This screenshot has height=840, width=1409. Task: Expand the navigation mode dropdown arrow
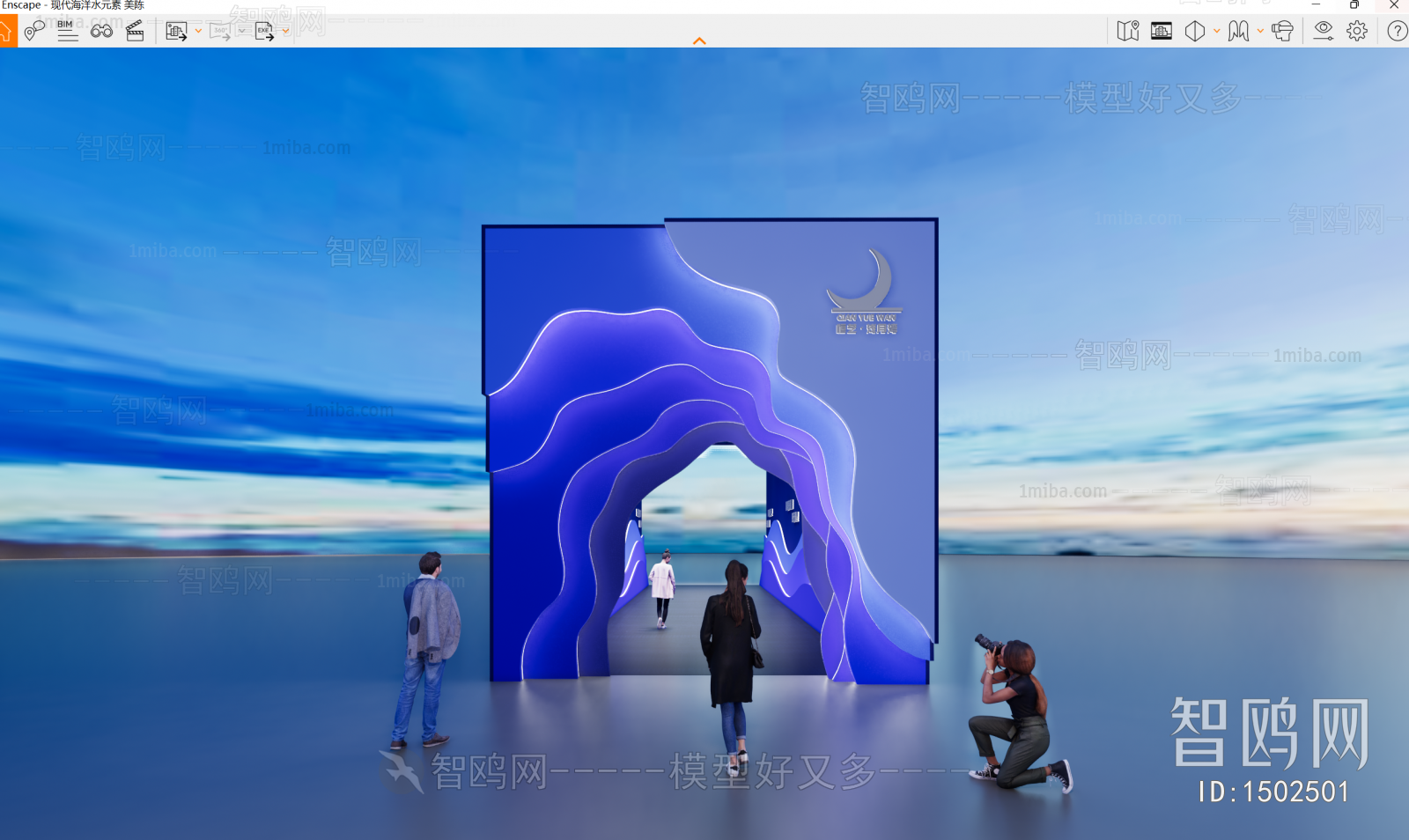[x=1260, y=31]
